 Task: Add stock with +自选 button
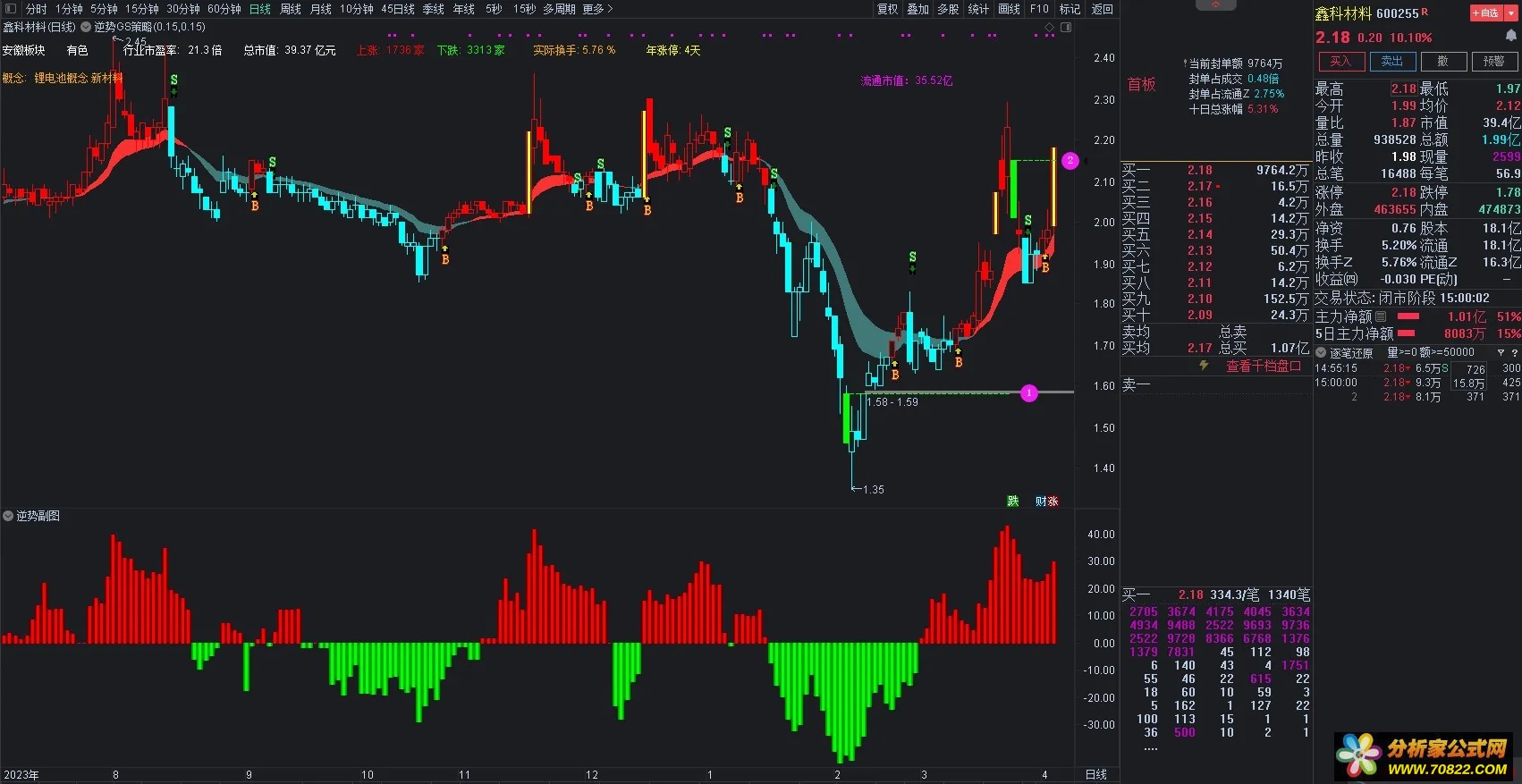1485,13
